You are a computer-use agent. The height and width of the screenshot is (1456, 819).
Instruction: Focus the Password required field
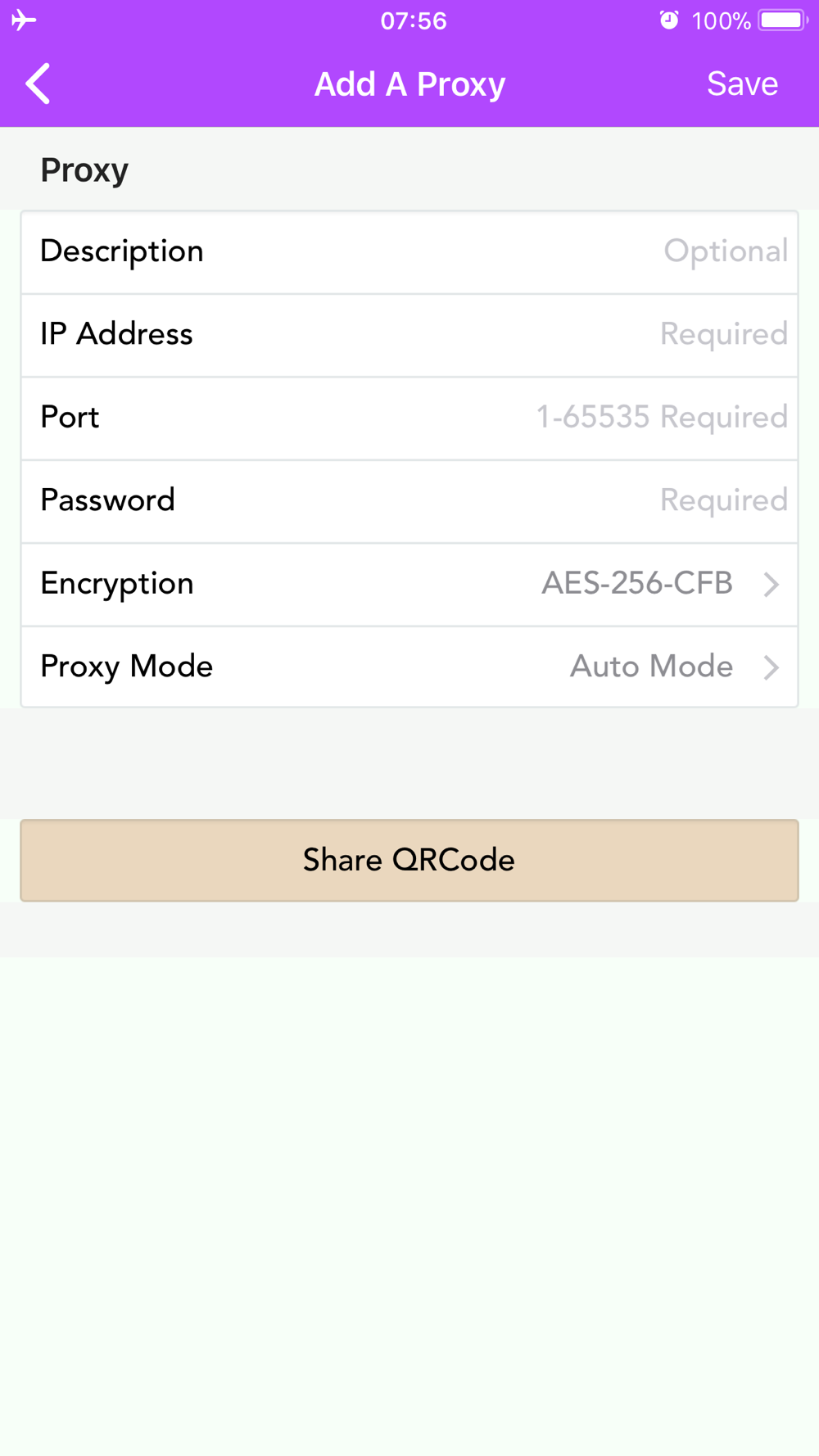(x=409, y=501)
